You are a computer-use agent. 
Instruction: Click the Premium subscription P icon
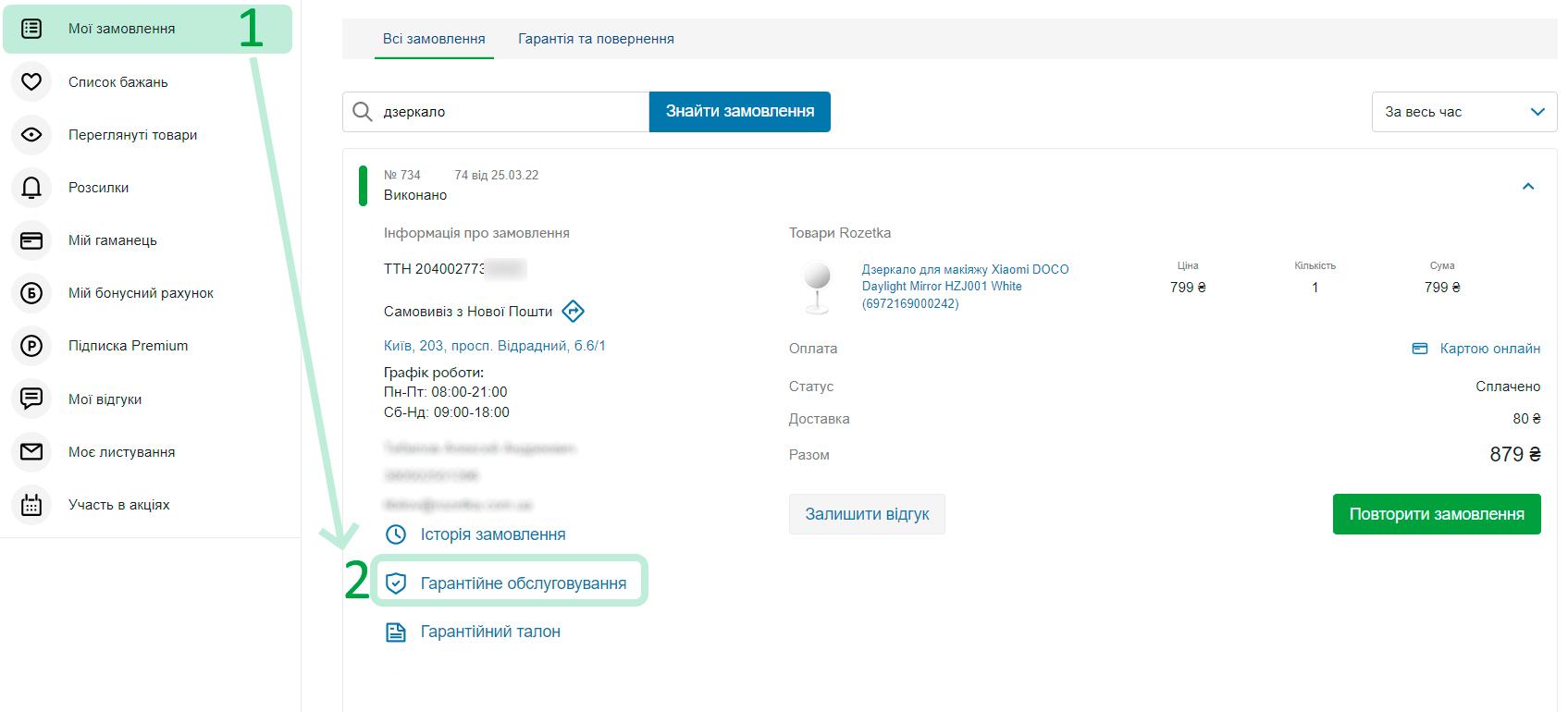(x=31, y=346)
